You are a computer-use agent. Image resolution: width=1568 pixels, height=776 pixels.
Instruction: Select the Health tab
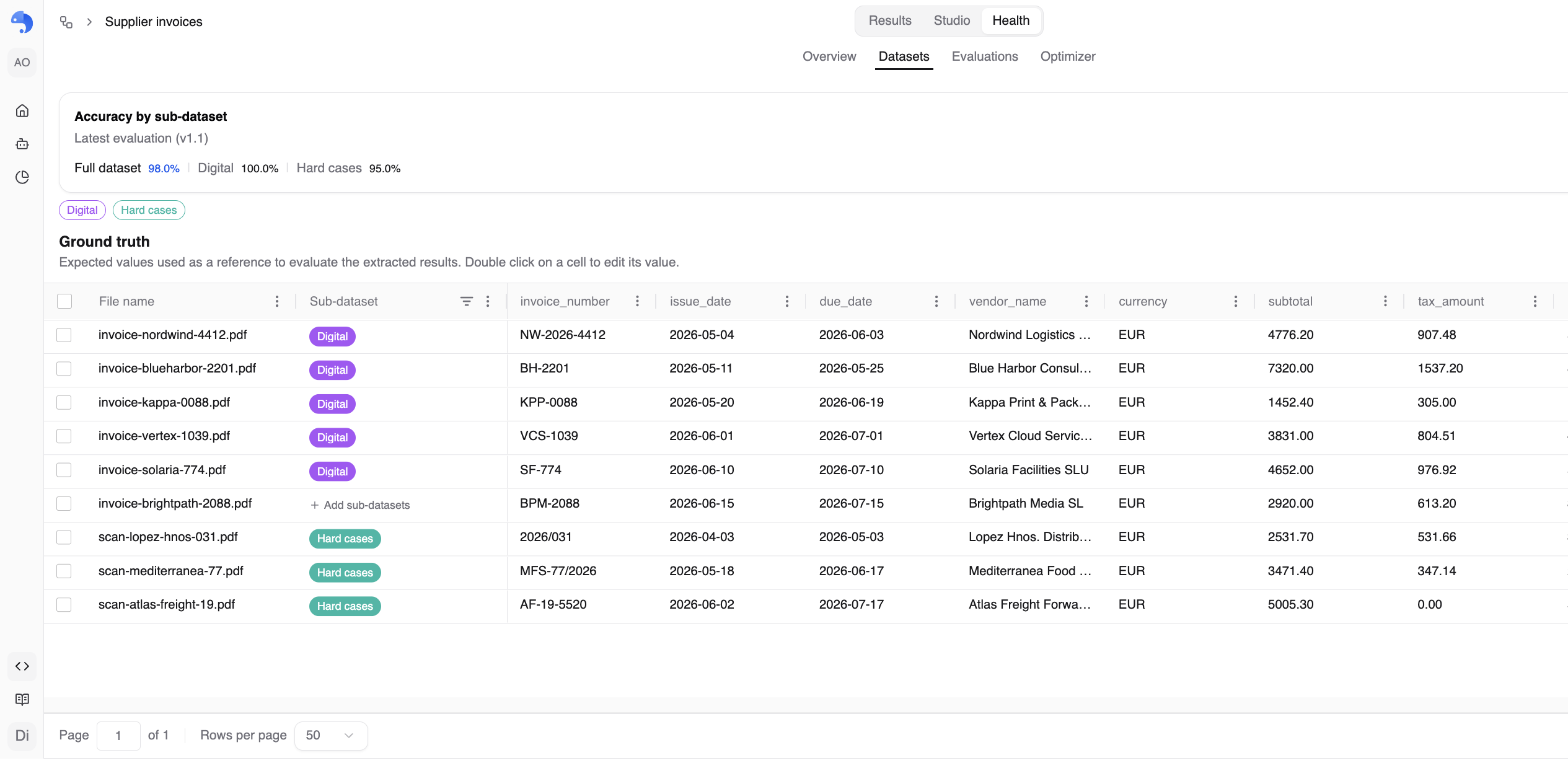coord(1011,21)
